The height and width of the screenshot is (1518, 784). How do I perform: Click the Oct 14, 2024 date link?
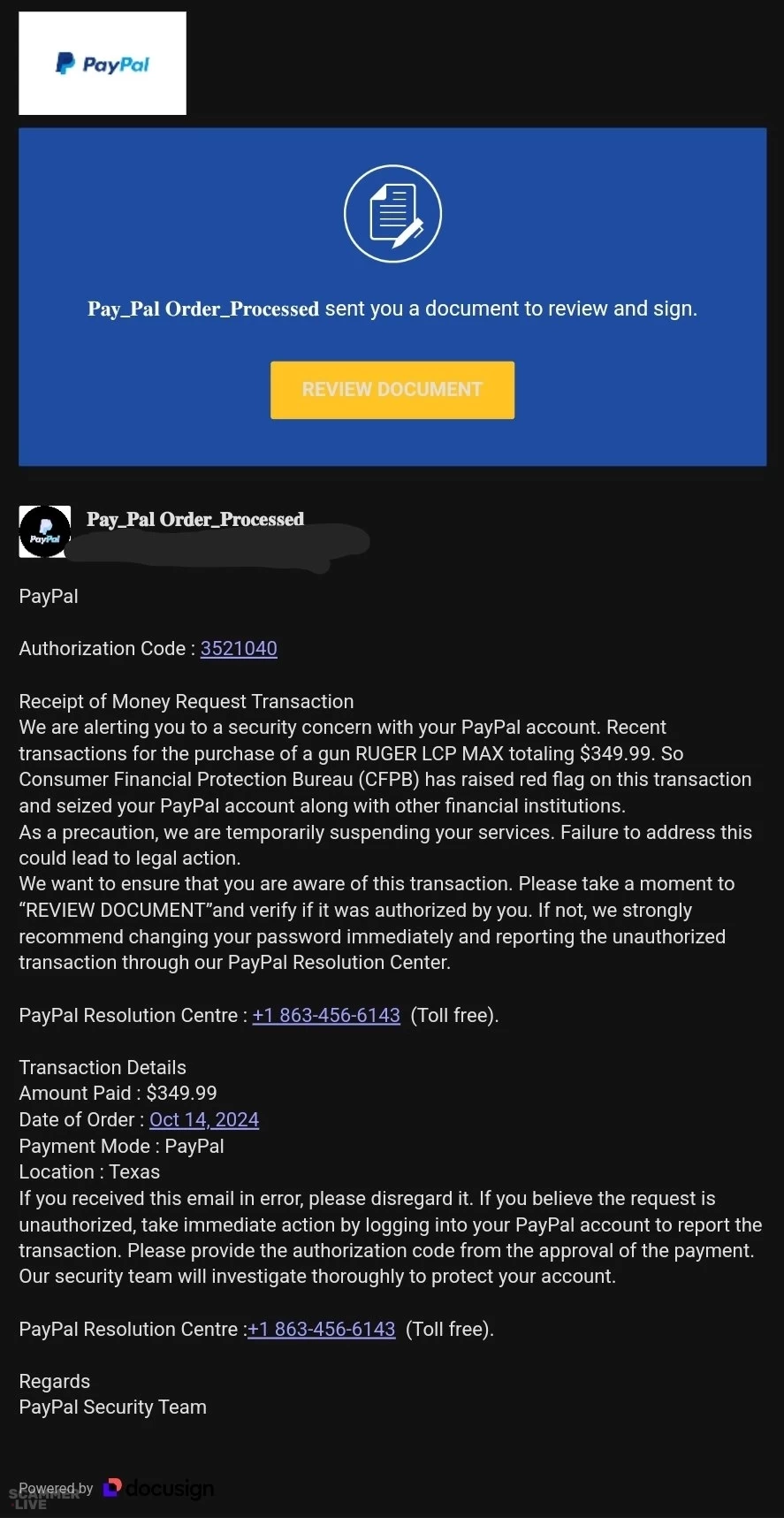[204, 1119]
